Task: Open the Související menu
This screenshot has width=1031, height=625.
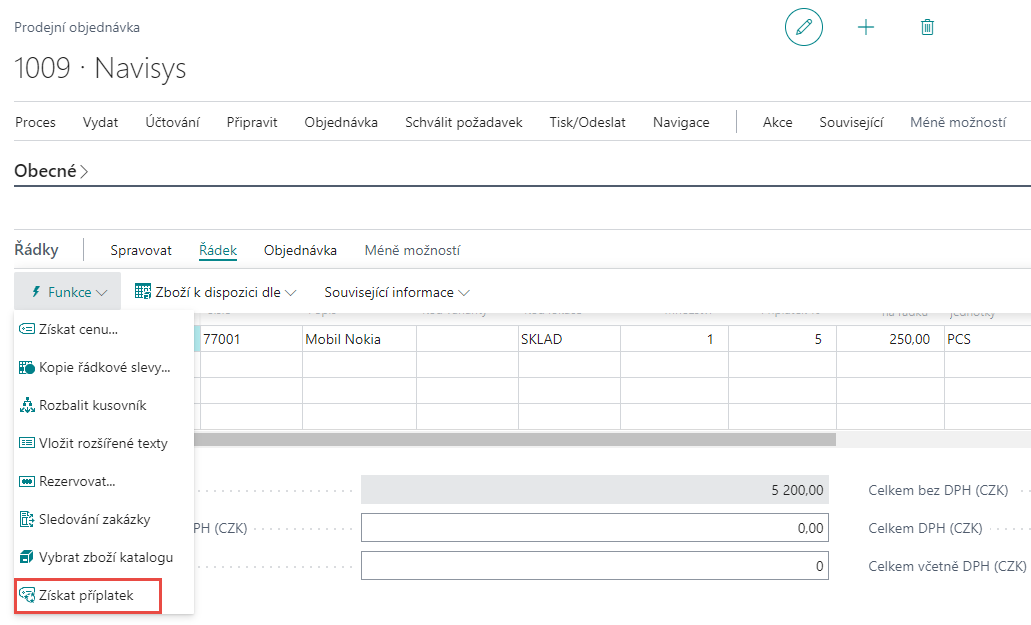Action: [x=851, y=122]
